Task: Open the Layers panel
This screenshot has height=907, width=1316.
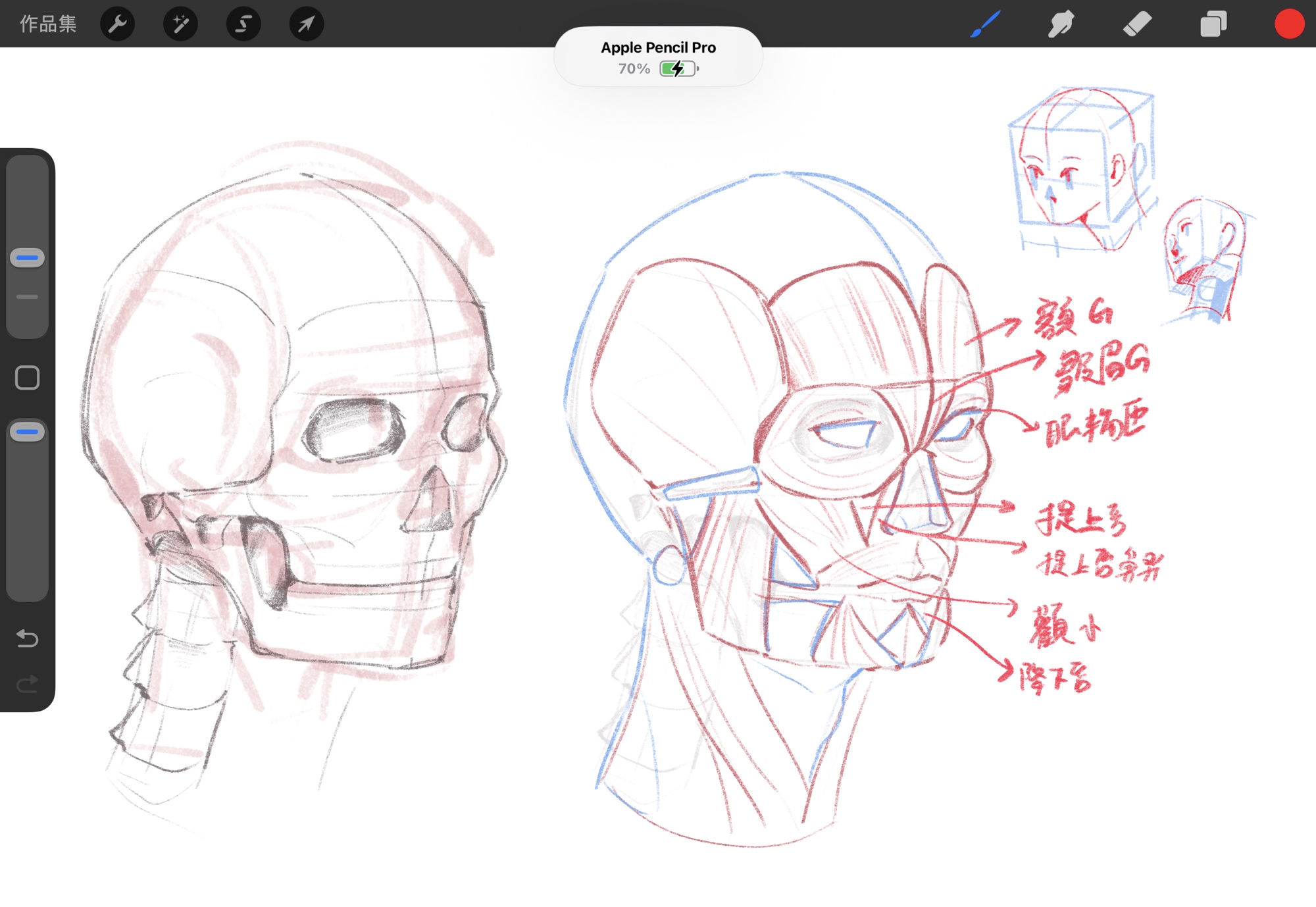Action: [1213, 24]
